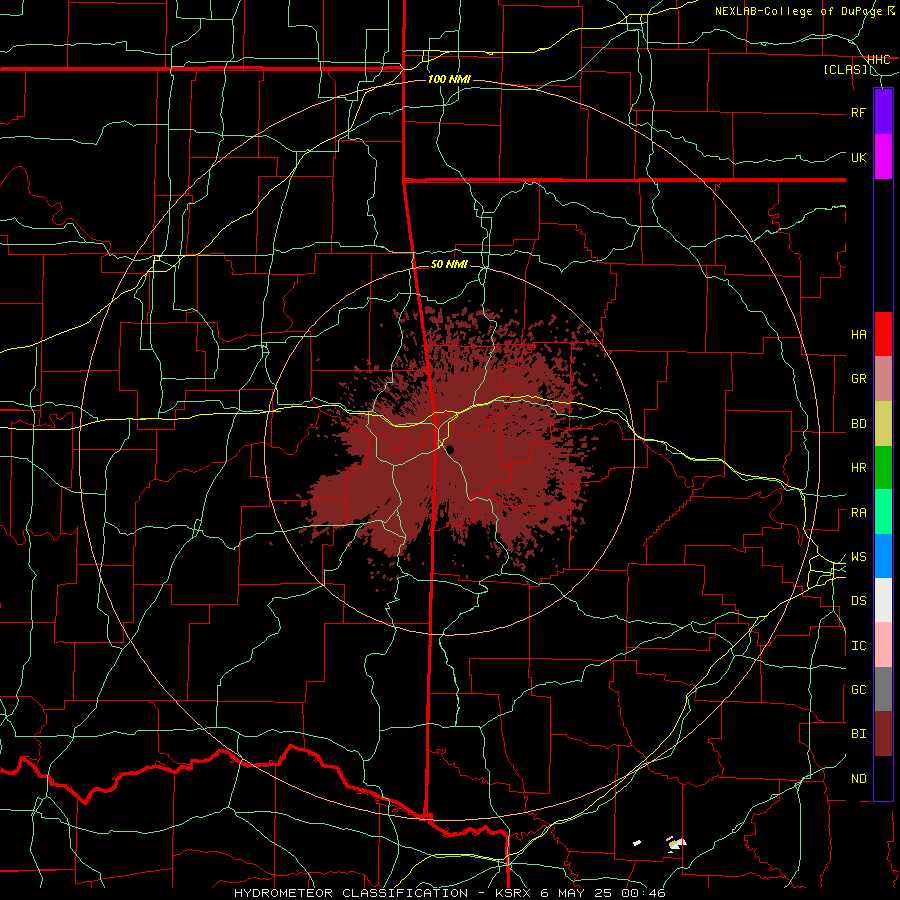Click the 50 NMI range ring label
This screenshot has width=900, height=900.
click(x=449, y=264)
